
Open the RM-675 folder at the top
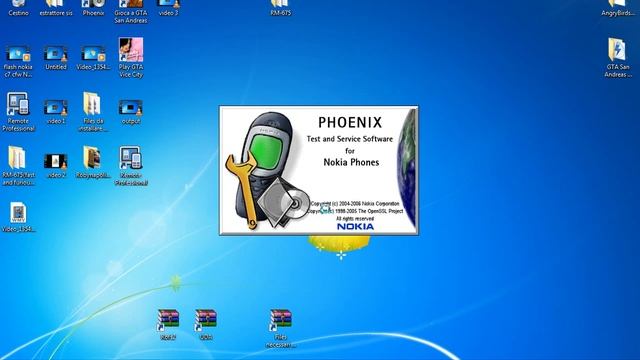pyautogui.click(x=280, y=8)
